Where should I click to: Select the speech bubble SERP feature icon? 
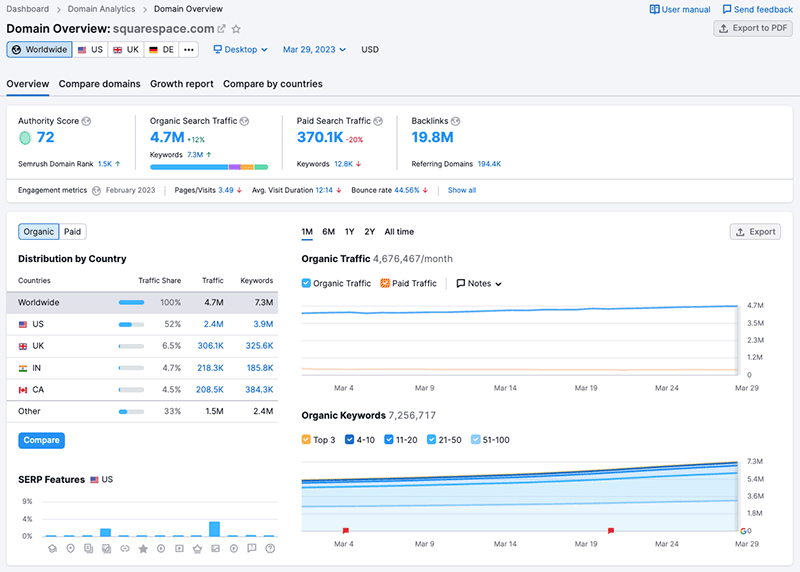252,549
